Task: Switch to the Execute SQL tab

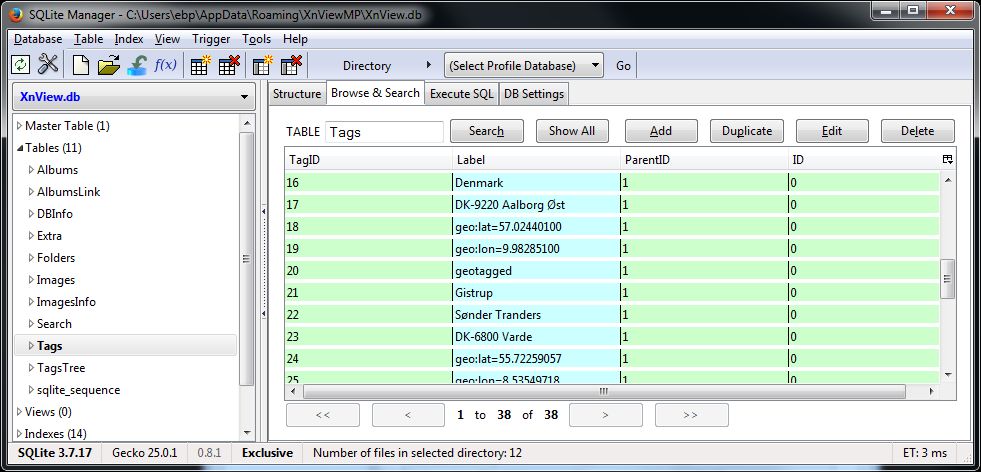Action: pyautogui.click(x=462, y=94)
